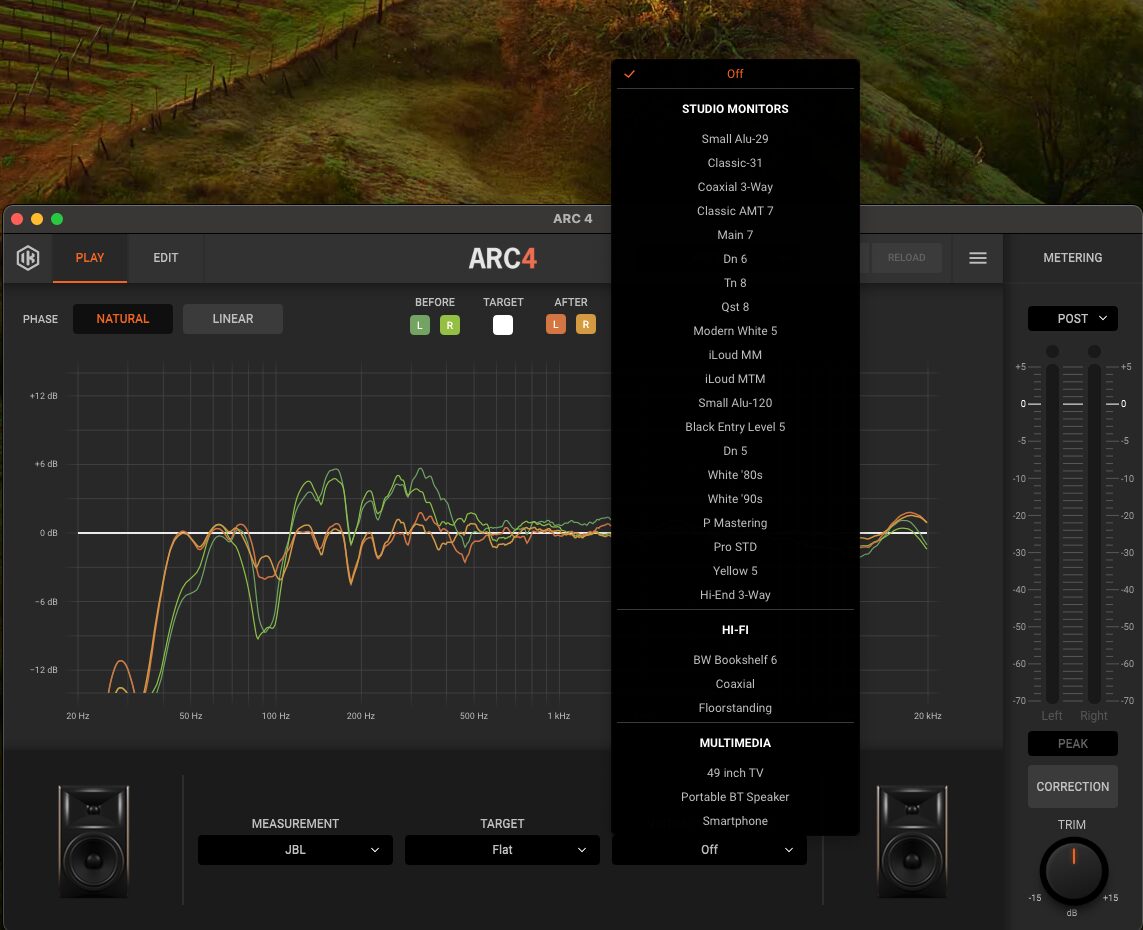Select Linear phase mode
Image resolution: width=1143 pixels, height=930 pixels.
tap(233, 319)
